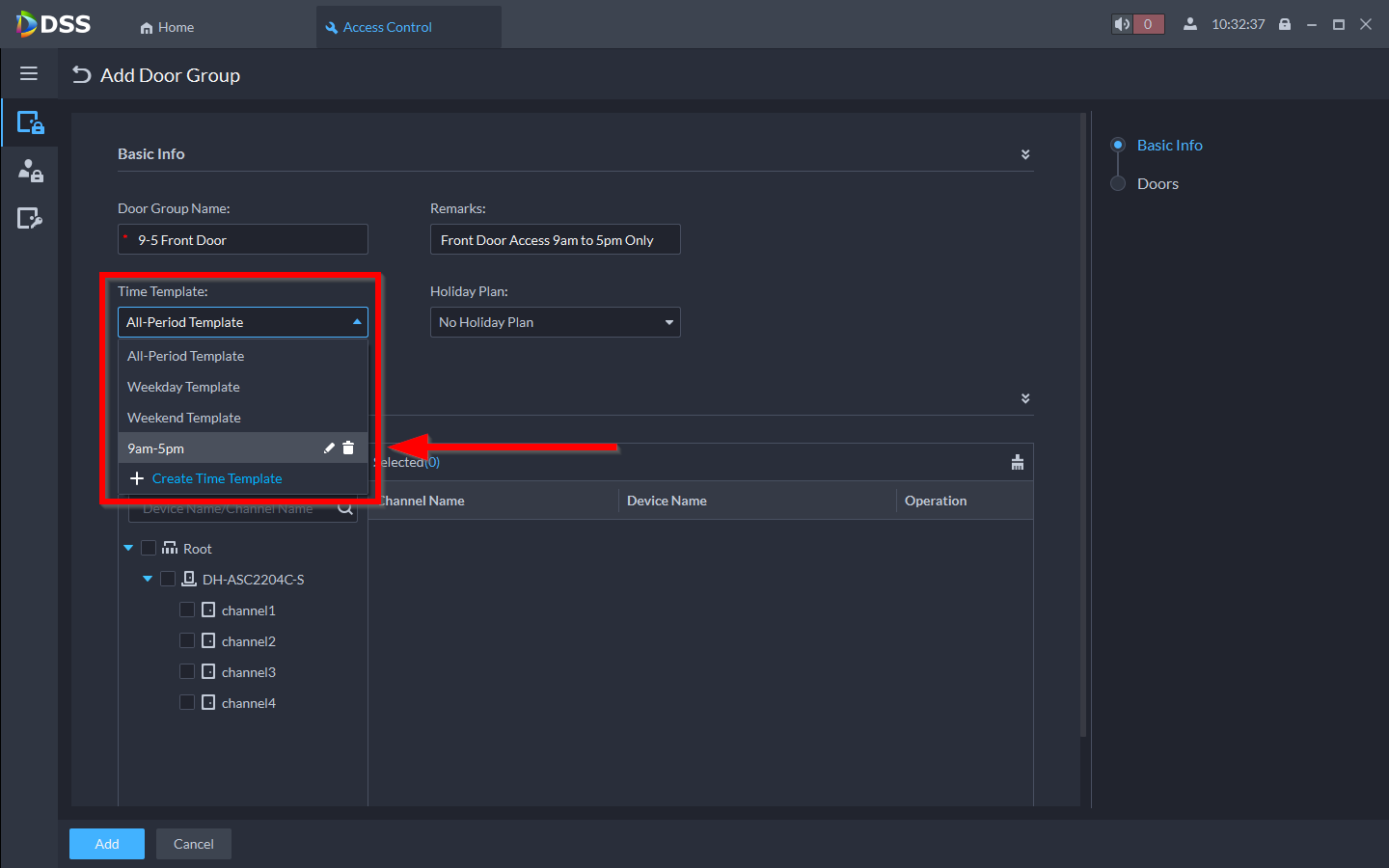Collapse the Root tree node
1389x868 pixels.
(x=128, y=549)
